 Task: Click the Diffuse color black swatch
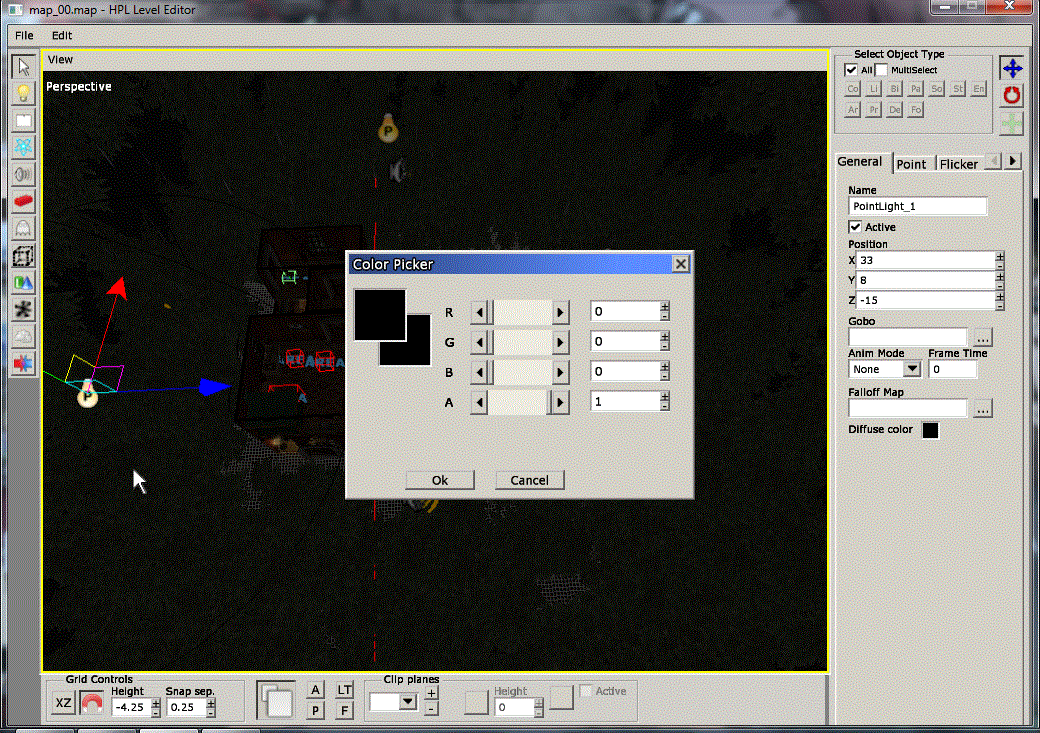tap(930, 430)
